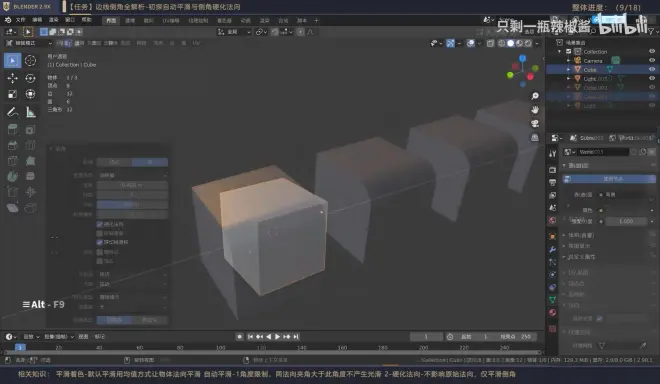Switch to material preview shading

(x=519, y=43)
